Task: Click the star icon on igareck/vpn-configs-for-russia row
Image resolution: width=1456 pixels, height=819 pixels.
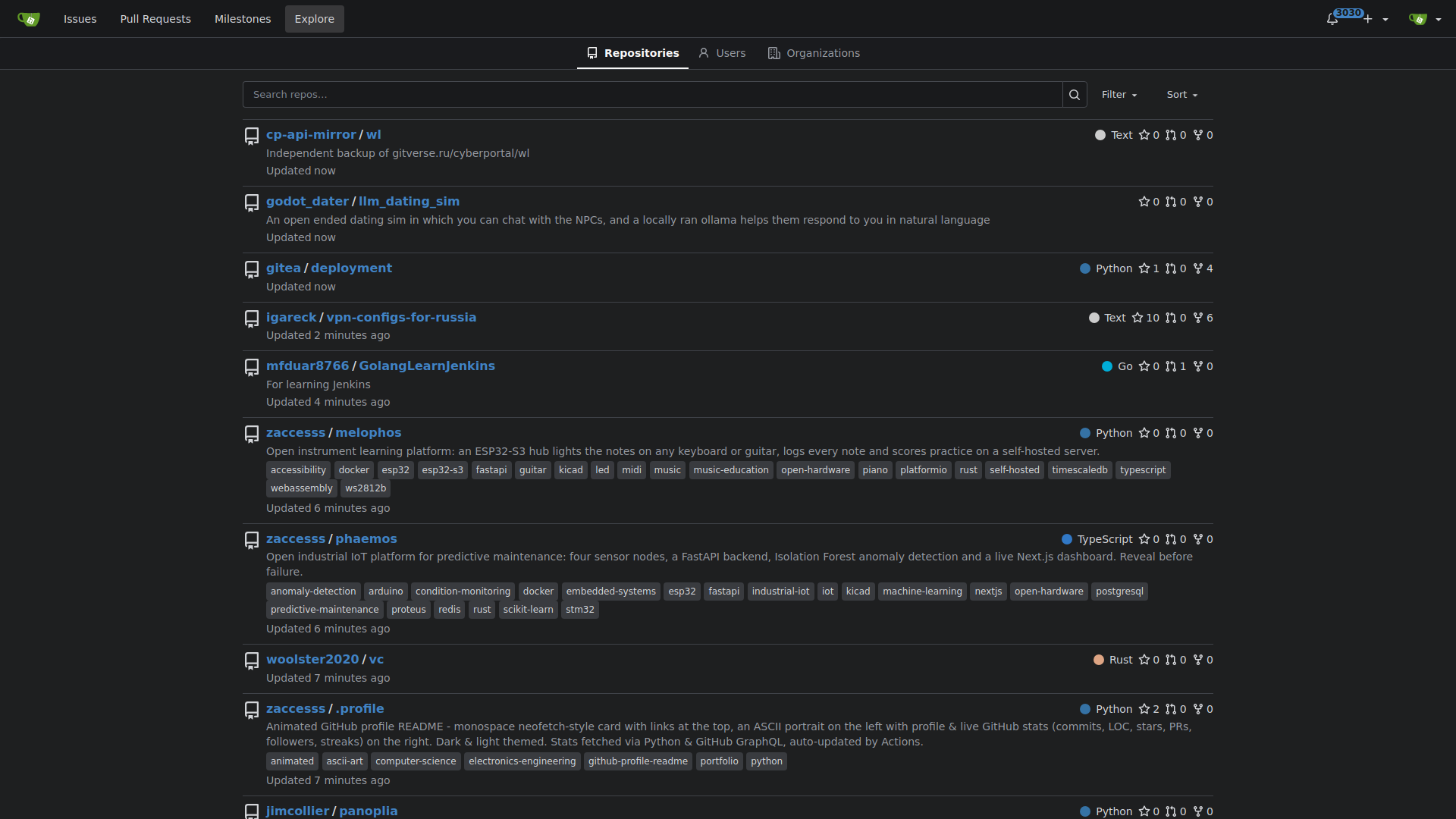Action: pyautogui.click(x=1137, y=318)
